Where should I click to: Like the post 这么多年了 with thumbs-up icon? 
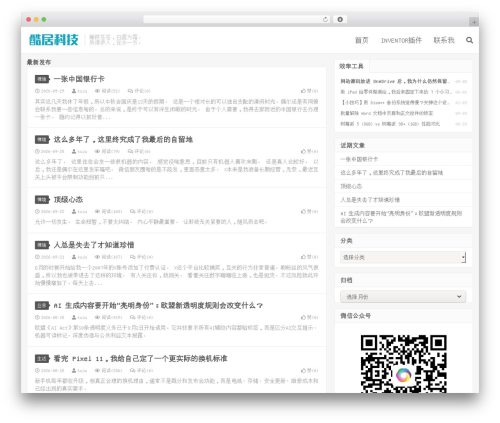309,151
